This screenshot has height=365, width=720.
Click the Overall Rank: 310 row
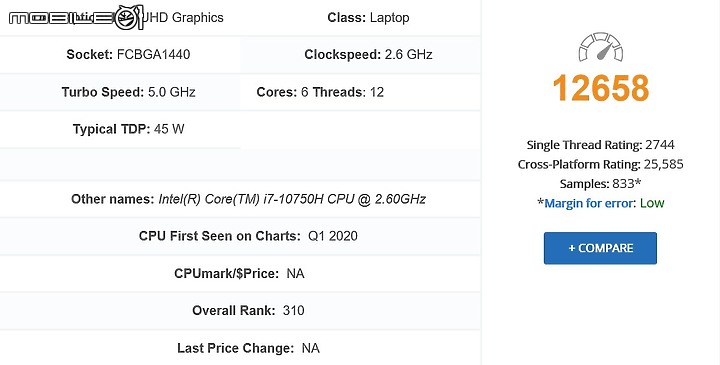click(240, 310)
